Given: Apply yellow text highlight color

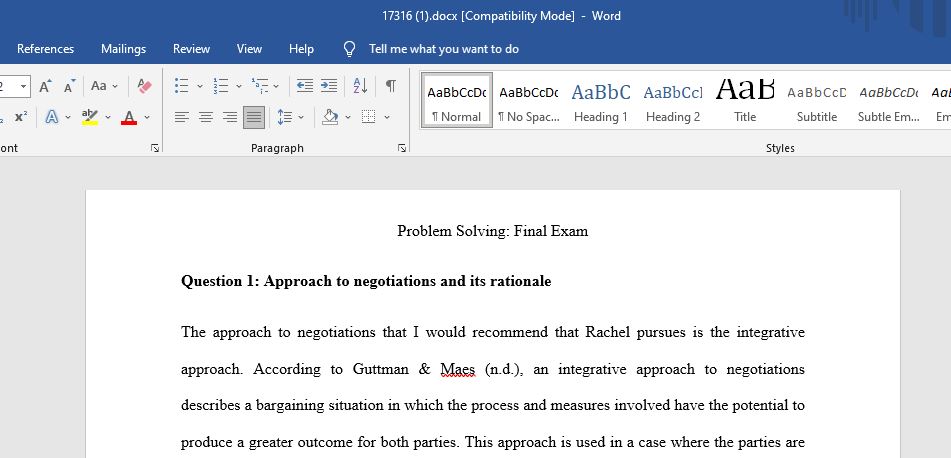Looking at the screenshot, I should 90,116.
